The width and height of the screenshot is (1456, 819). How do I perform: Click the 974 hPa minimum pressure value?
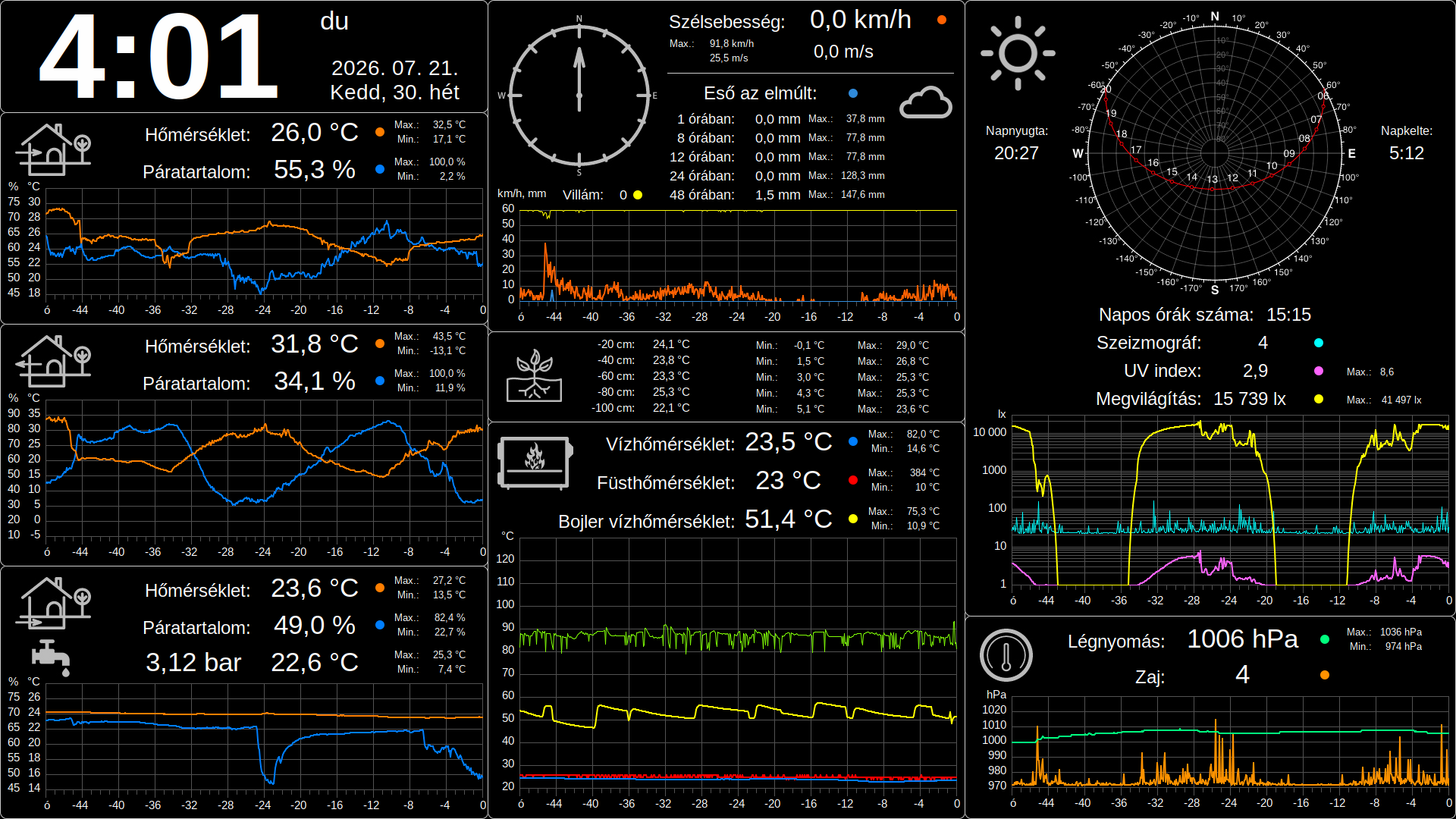pyautogui.click(x=1403, y=647)
